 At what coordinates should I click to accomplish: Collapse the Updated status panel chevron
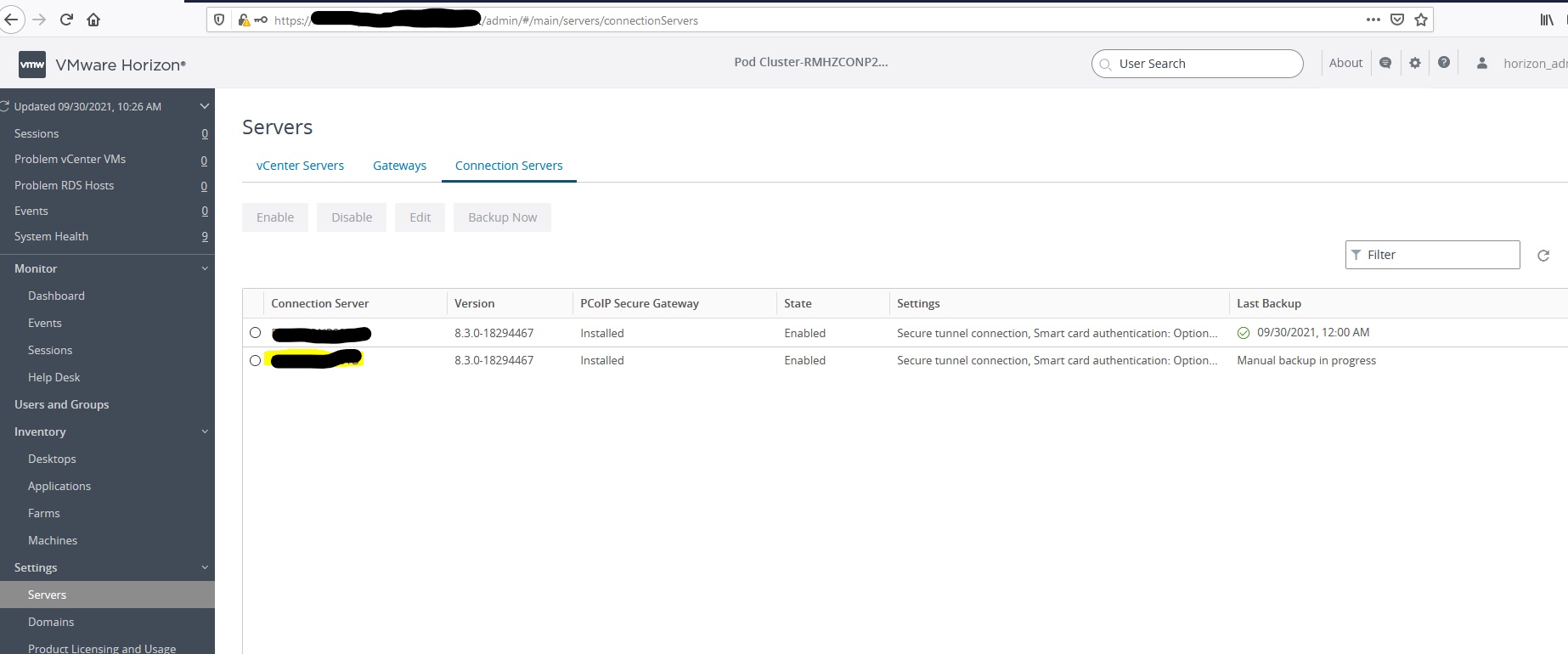[x=204, y=106]
